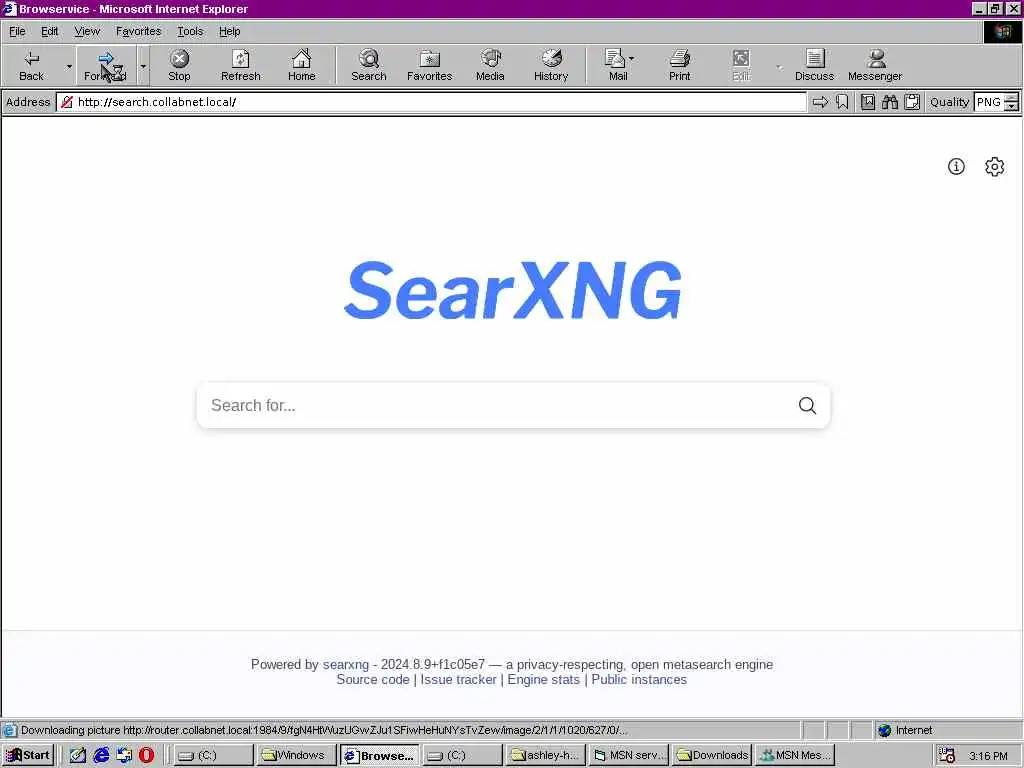Open the Edit menu

tap(49, 31)
